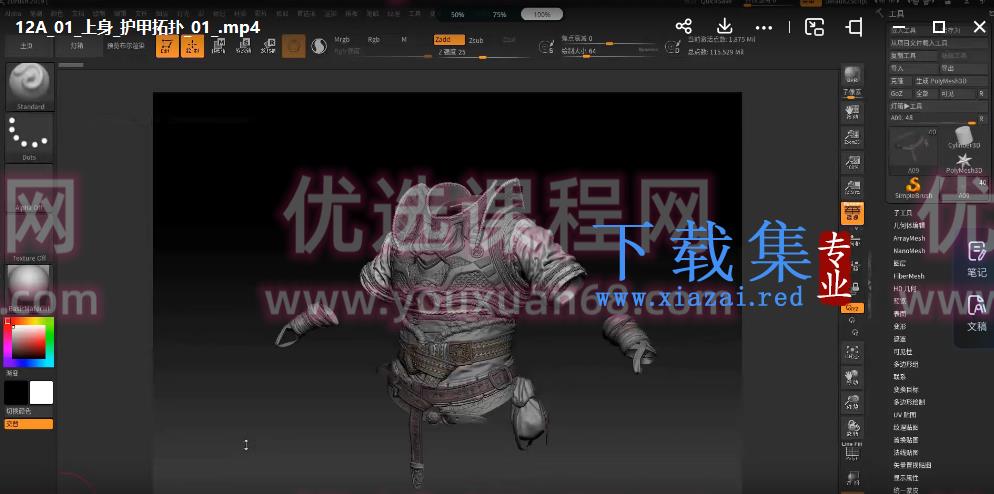Viewport: 994px width, 494px height.
Task: Select the 50% zoom option
Action: (458, 15)
